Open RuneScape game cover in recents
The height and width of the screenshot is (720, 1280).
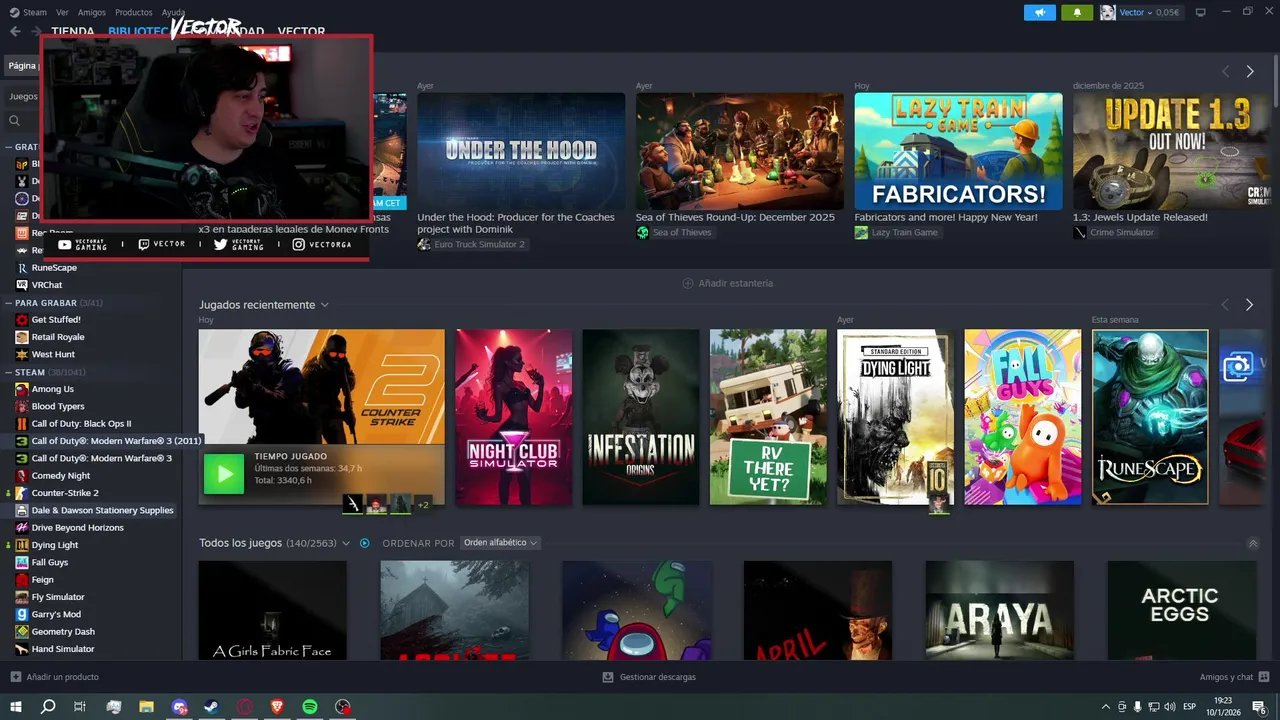(1150, 417)
